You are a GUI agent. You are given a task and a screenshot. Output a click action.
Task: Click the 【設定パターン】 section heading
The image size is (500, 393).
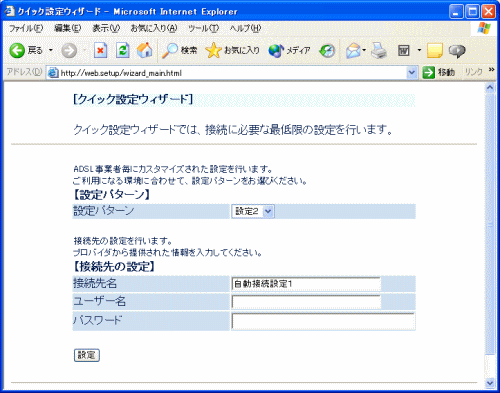(111, 194)
